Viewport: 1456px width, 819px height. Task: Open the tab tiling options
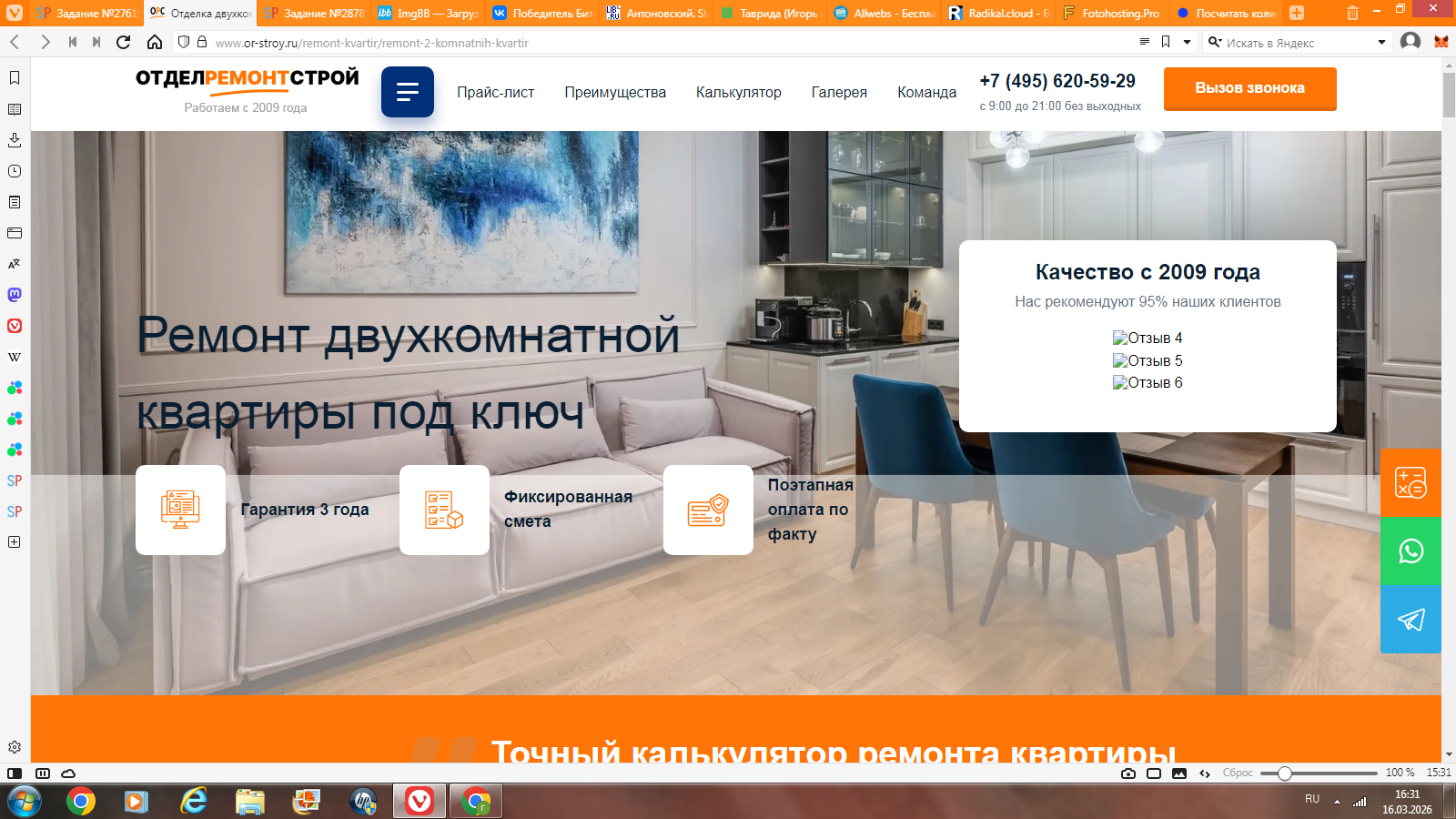[x=43, y=773]
